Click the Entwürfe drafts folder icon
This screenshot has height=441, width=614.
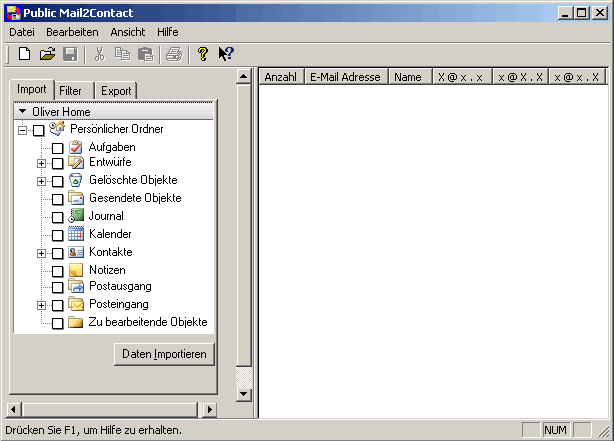76,162
